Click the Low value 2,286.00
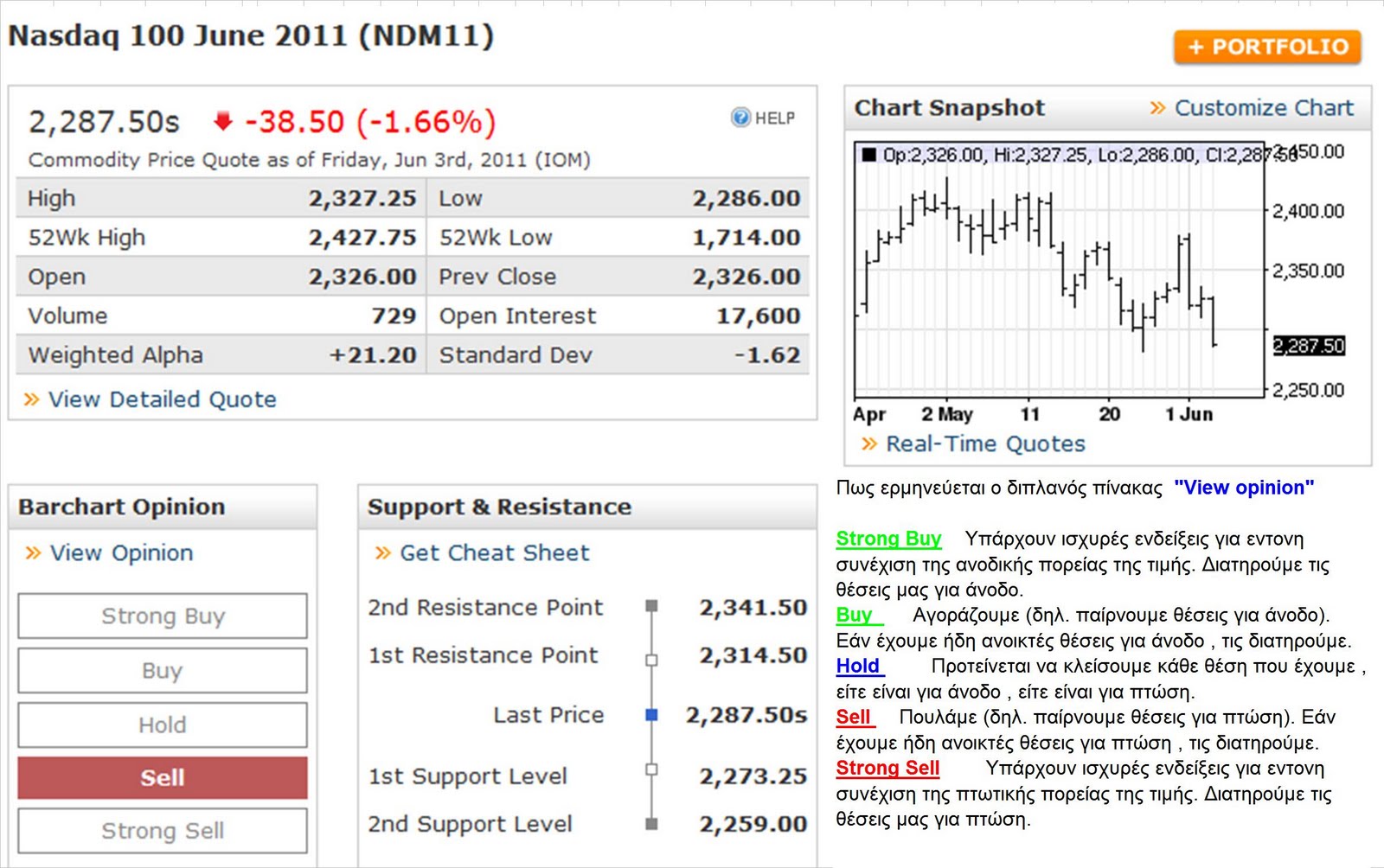1384x868 pixels. point(746,199)
